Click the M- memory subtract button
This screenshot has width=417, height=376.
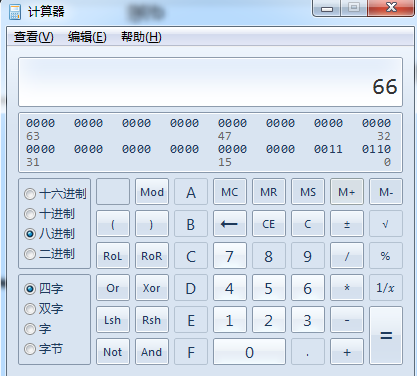tap(386, 192)
